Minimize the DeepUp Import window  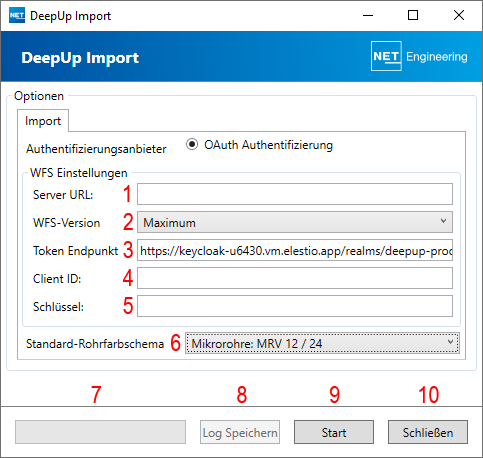368,15
